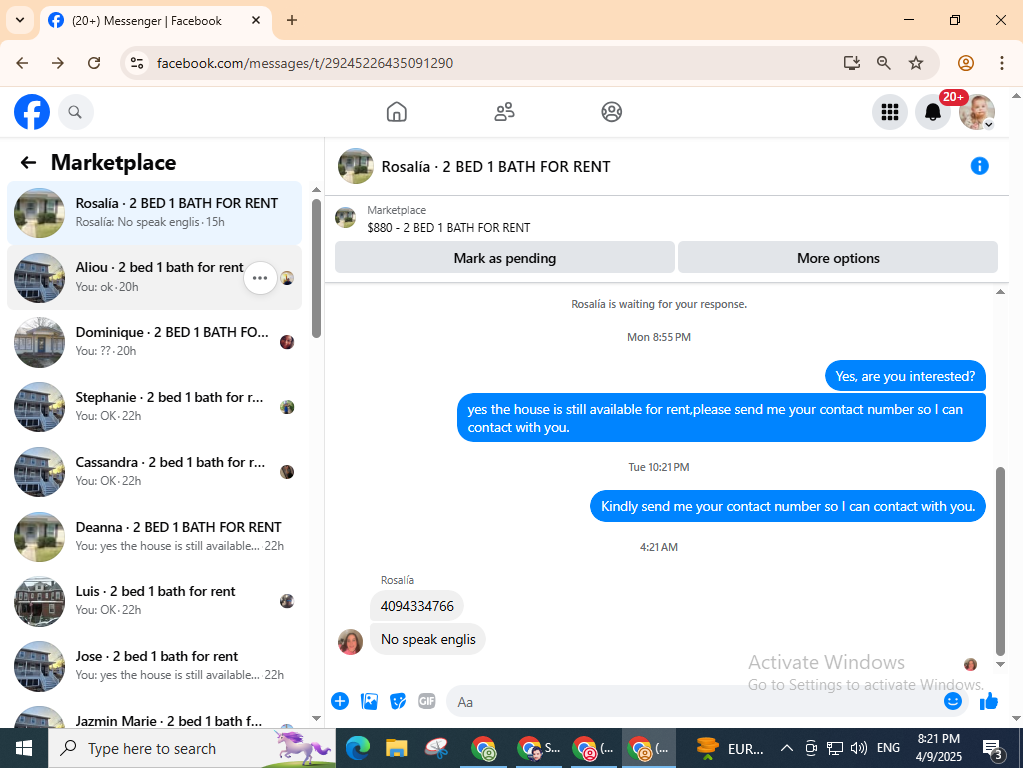Open the notifications bell icon

click(x=933, y=112)
